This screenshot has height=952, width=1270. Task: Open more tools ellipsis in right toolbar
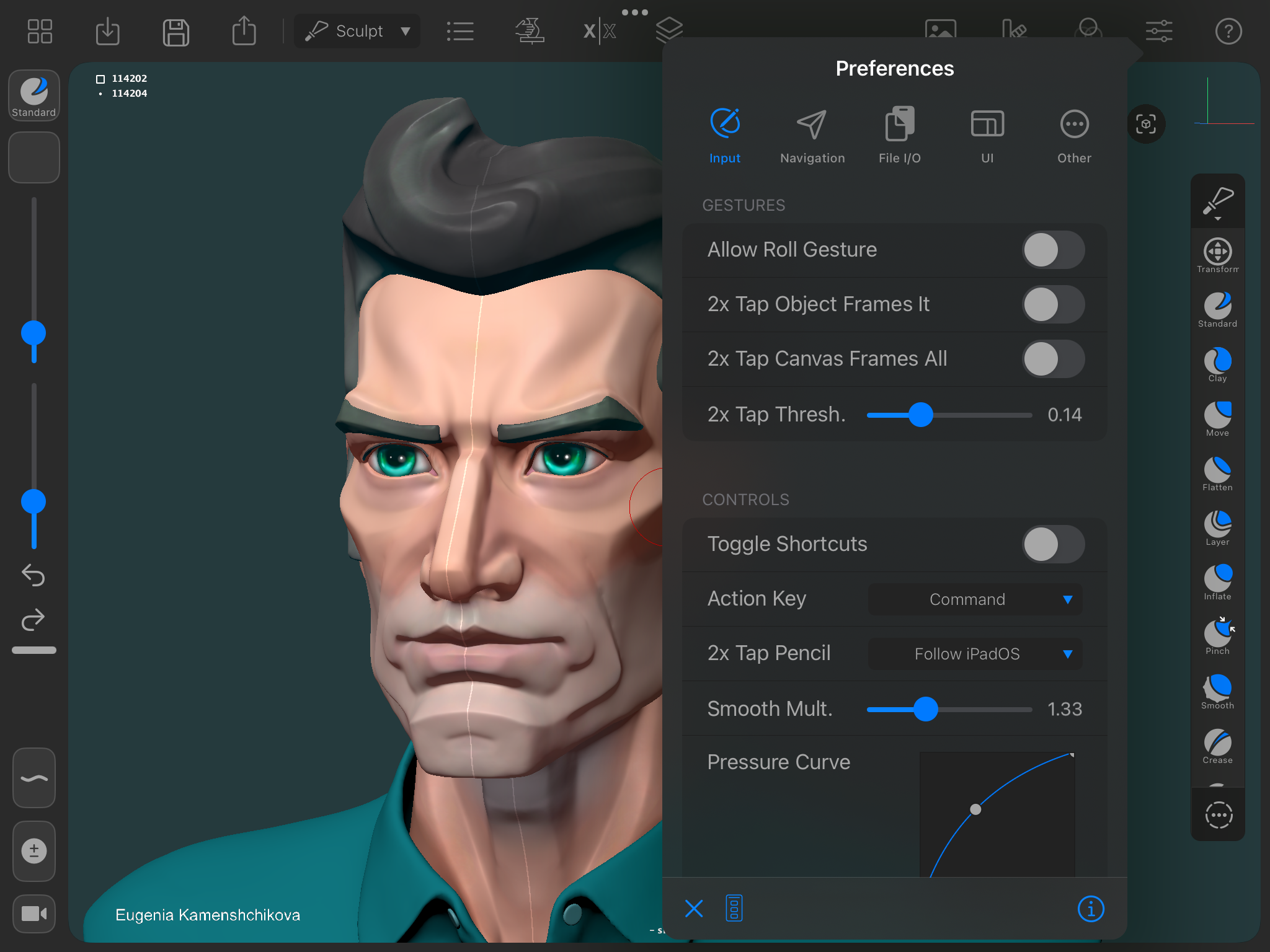click(x=1219, y=815)
